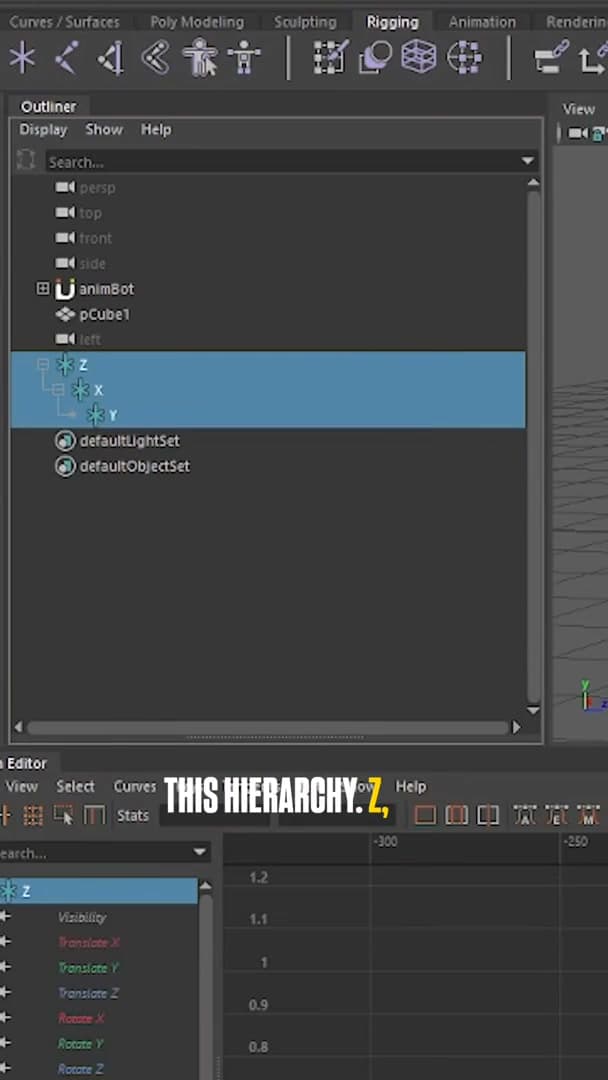608x1080 pixels.
Task: Click the tangent icon labeled A
Action: point(525,816)
